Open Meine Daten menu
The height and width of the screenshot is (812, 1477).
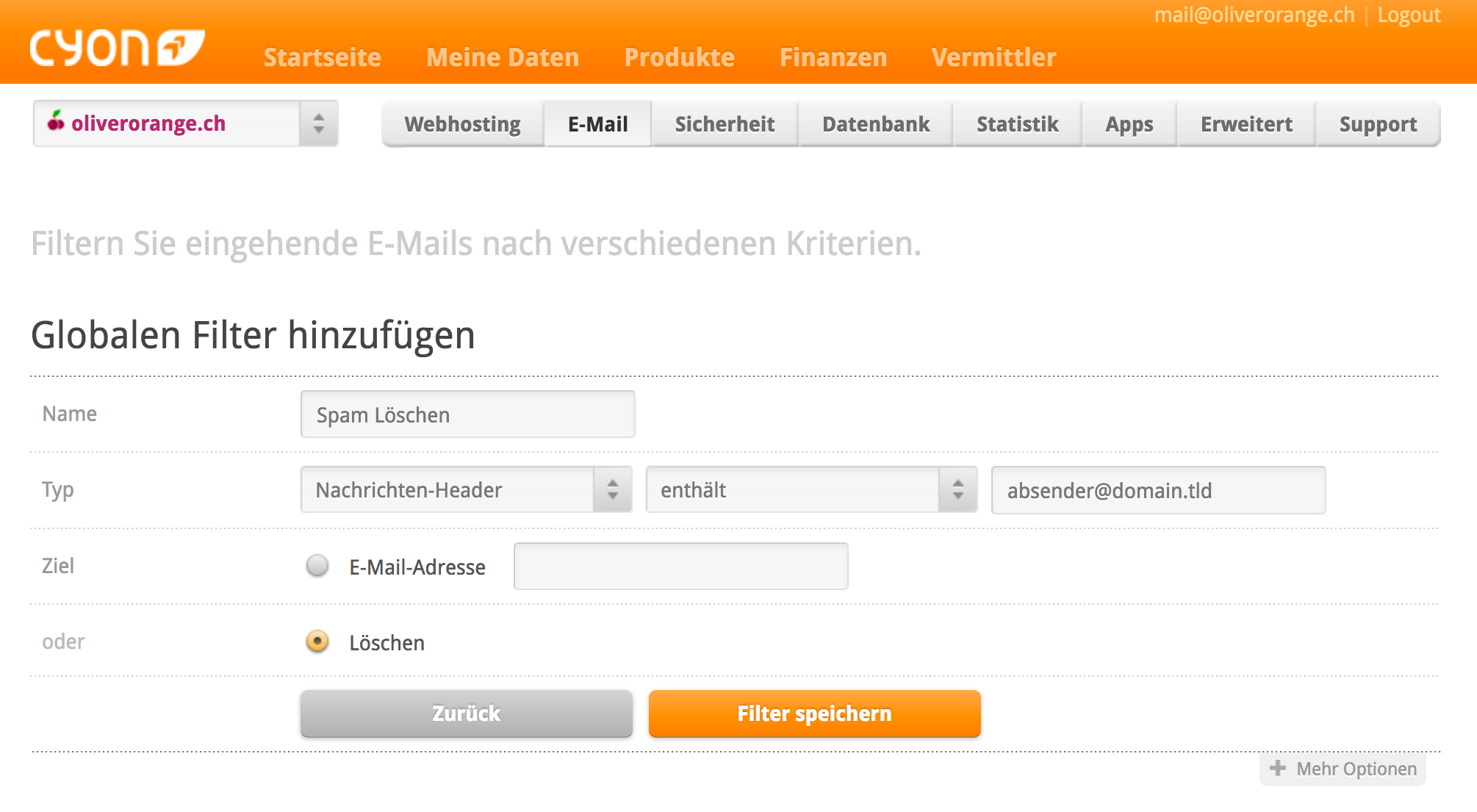[503, 57]
